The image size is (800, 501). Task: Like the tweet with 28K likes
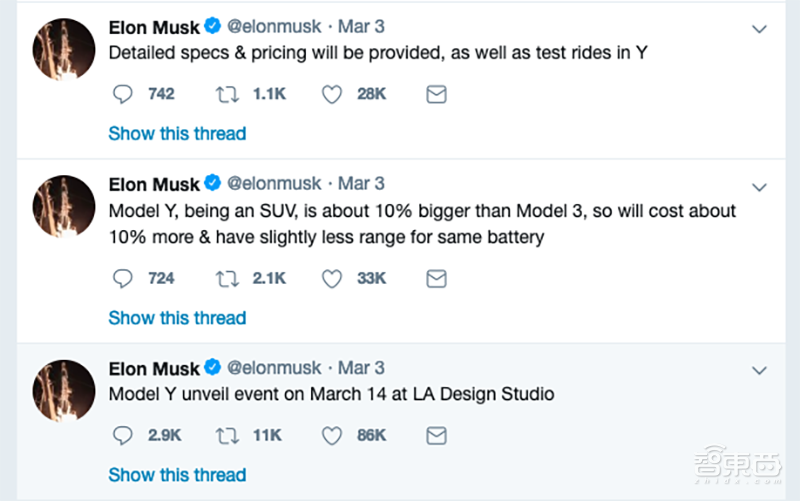tap(332, 94)
